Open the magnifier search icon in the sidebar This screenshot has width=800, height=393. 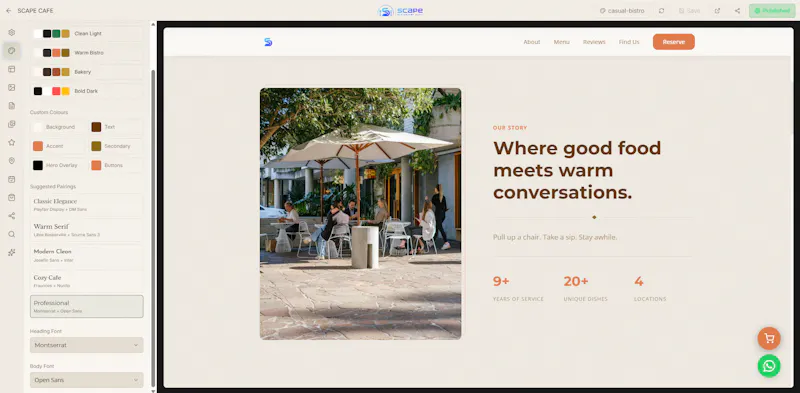tap(11, 234)
